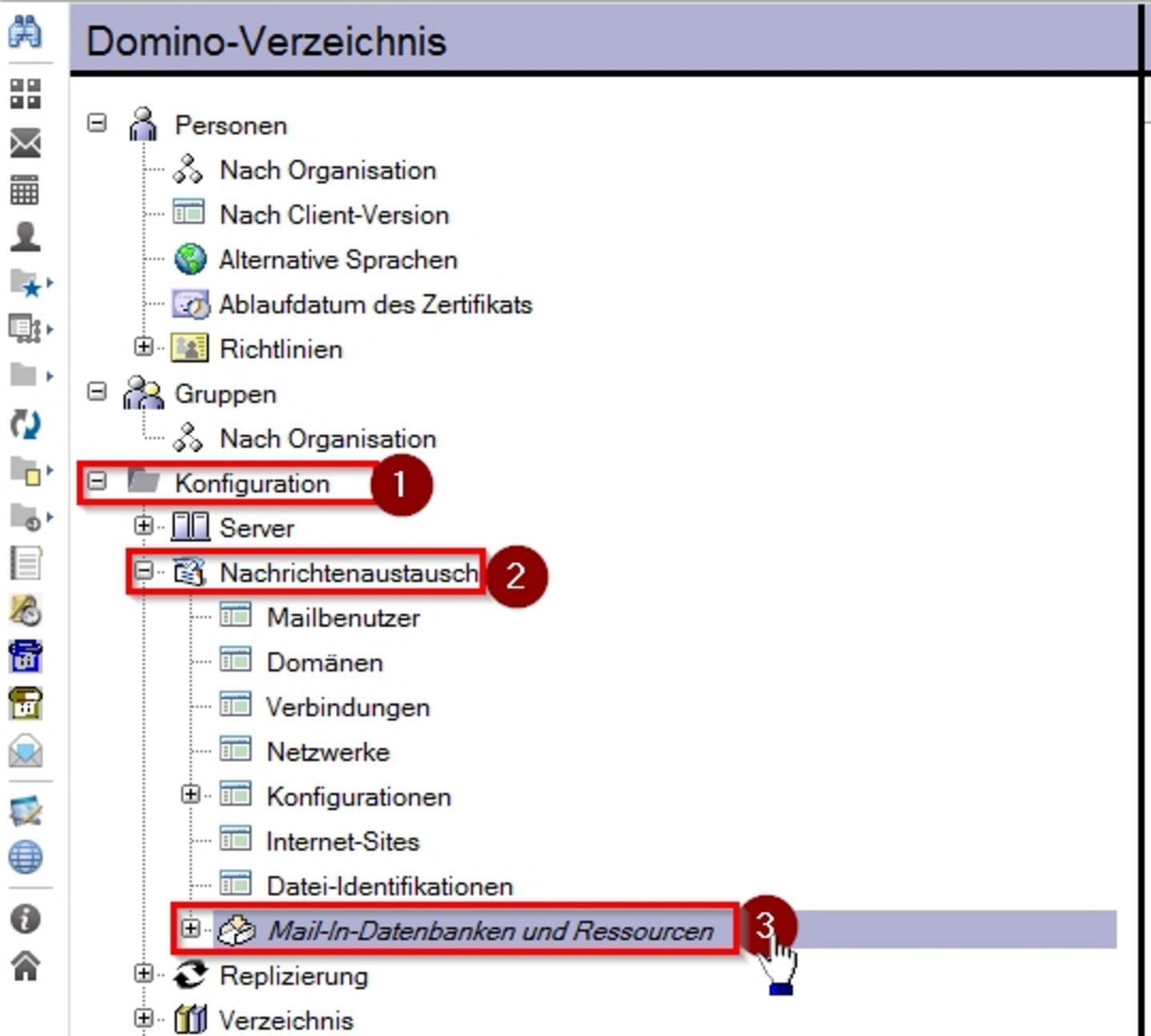Expand the Konfigurationen node

(x=190, y=794)
